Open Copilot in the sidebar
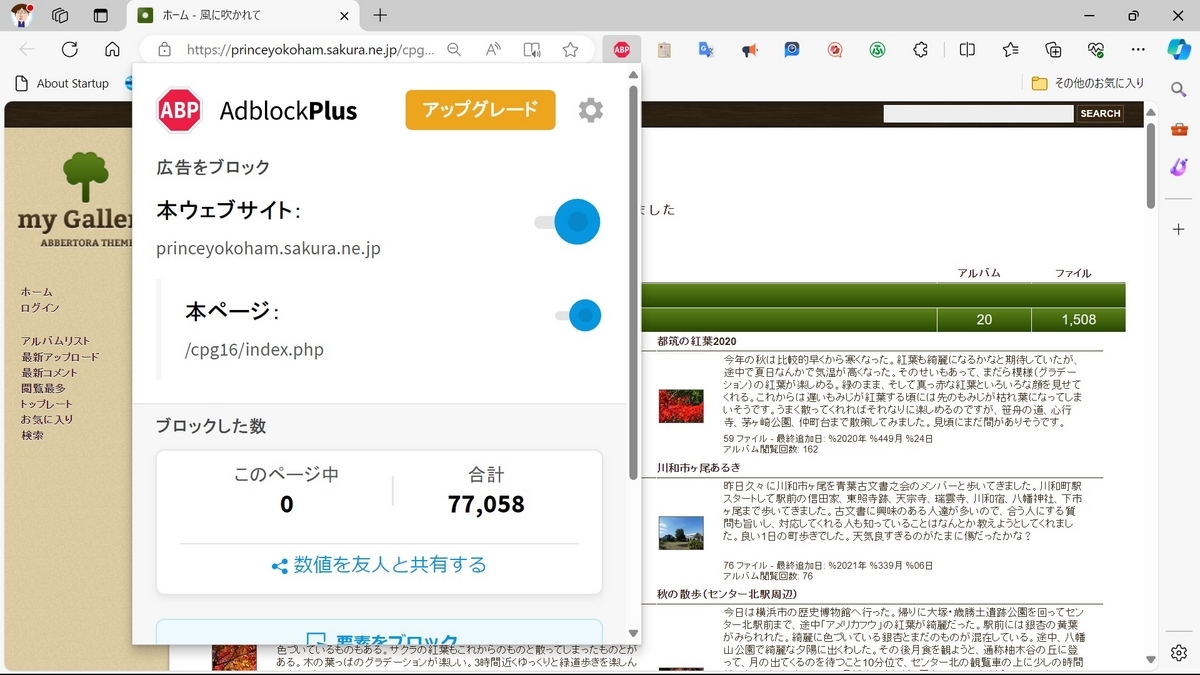Screen dimensions: 1200x675 pos(1179,49)
